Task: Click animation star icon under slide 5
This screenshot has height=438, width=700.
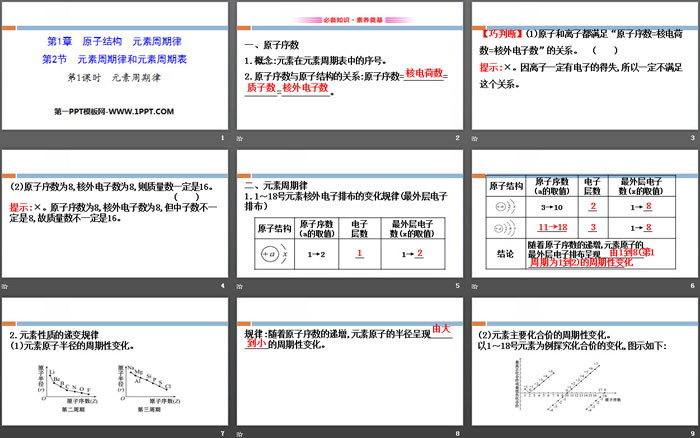Action: (x=240, y=286)
